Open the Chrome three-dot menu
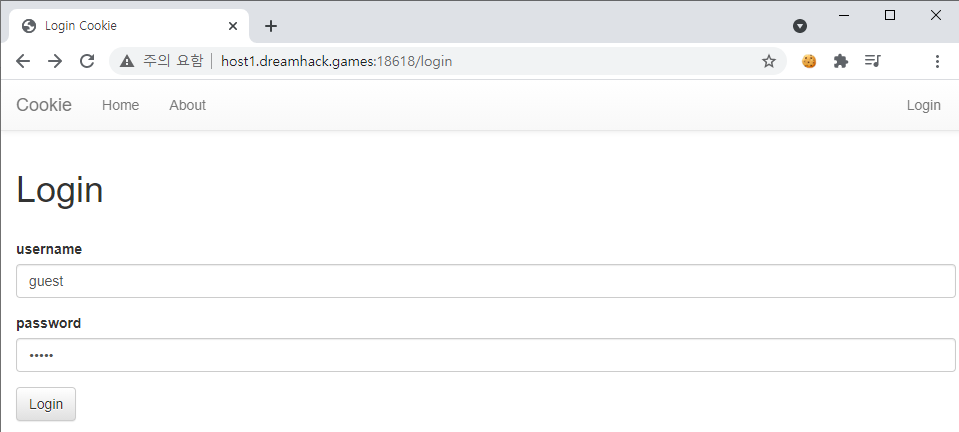 pos(937,61)
